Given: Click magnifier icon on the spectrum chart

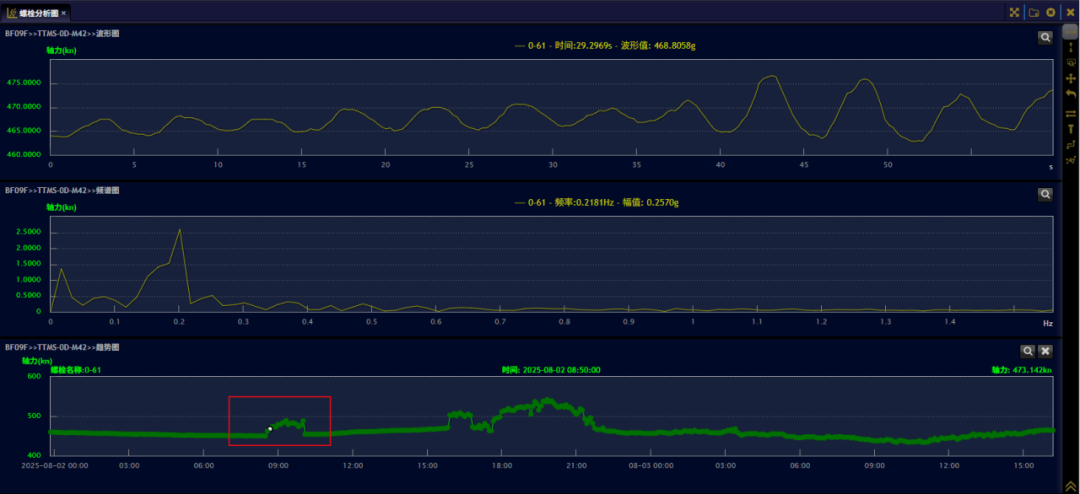Looking at the screenshot, I should click(x=1045, y=194).
